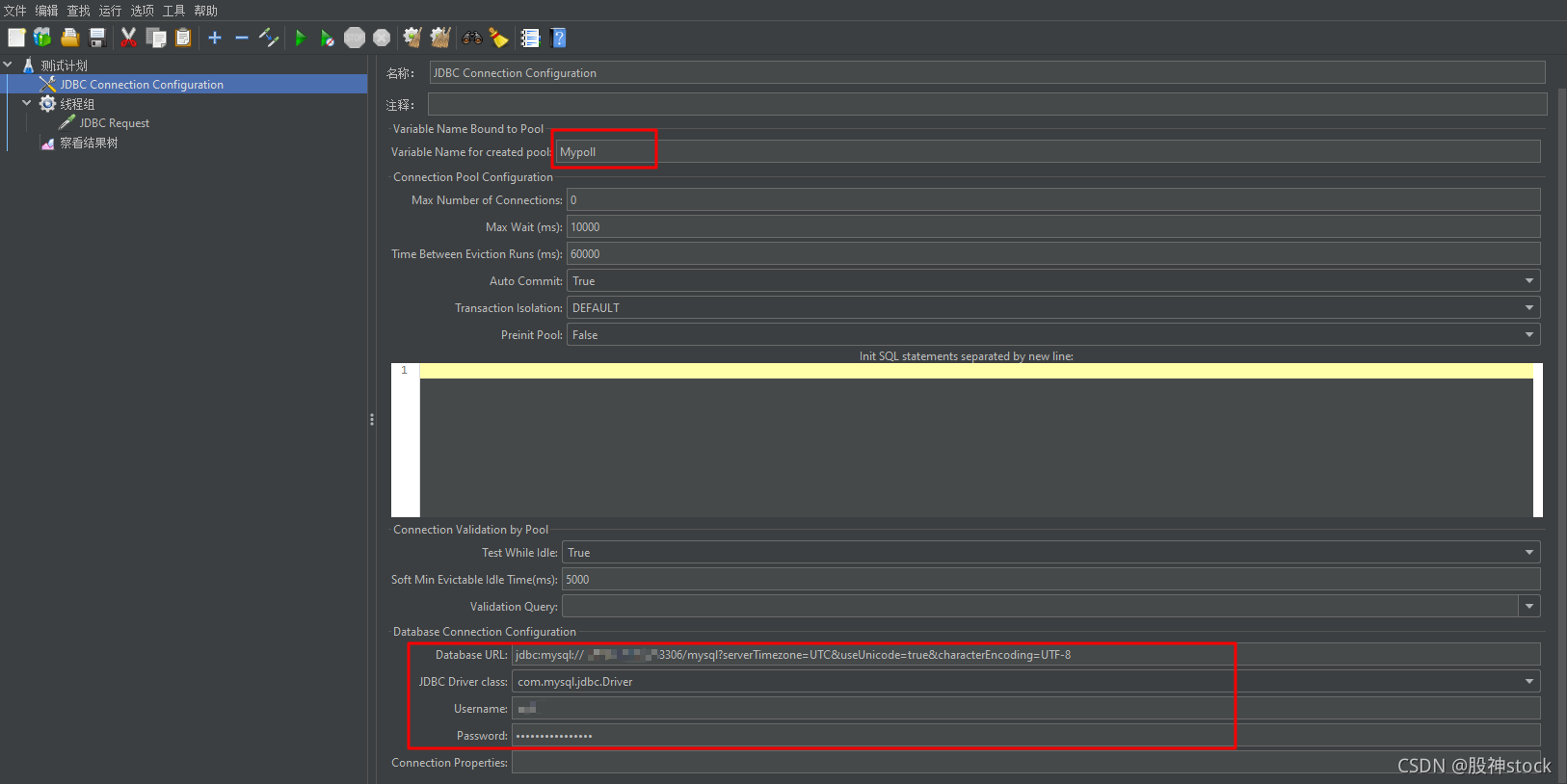Open the JDBC Driver class dropdown
Viewport: 1567px width, 784px height.
[x=1026, y=682]
